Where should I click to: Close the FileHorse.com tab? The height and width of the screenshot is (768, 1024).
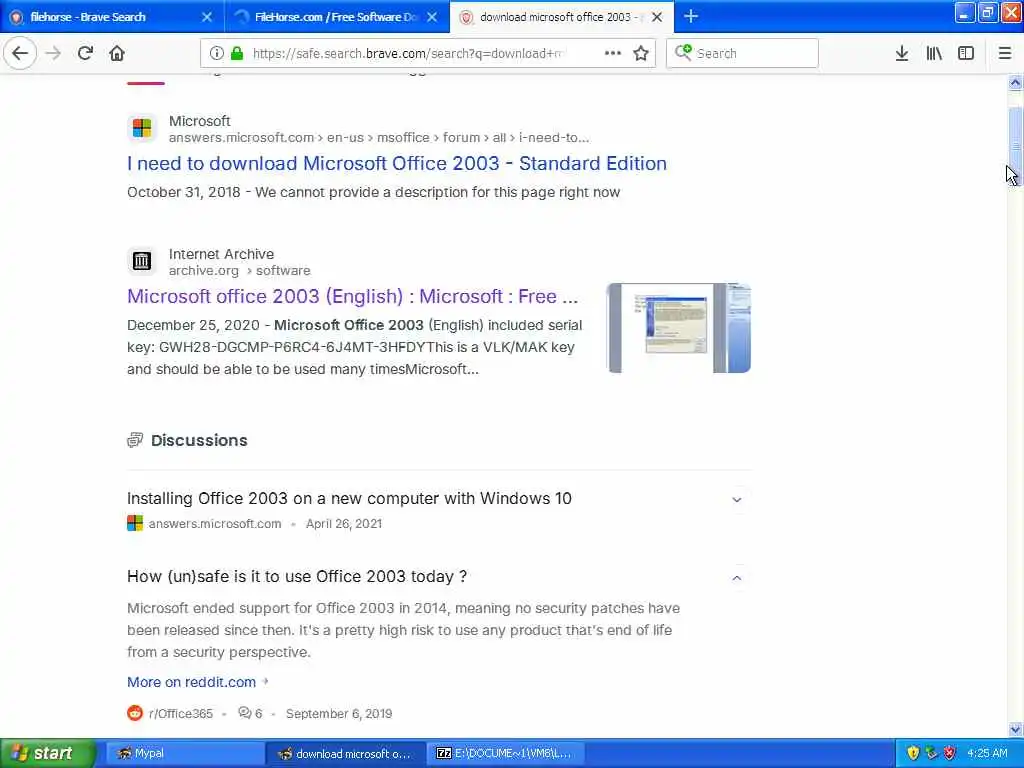432,17
